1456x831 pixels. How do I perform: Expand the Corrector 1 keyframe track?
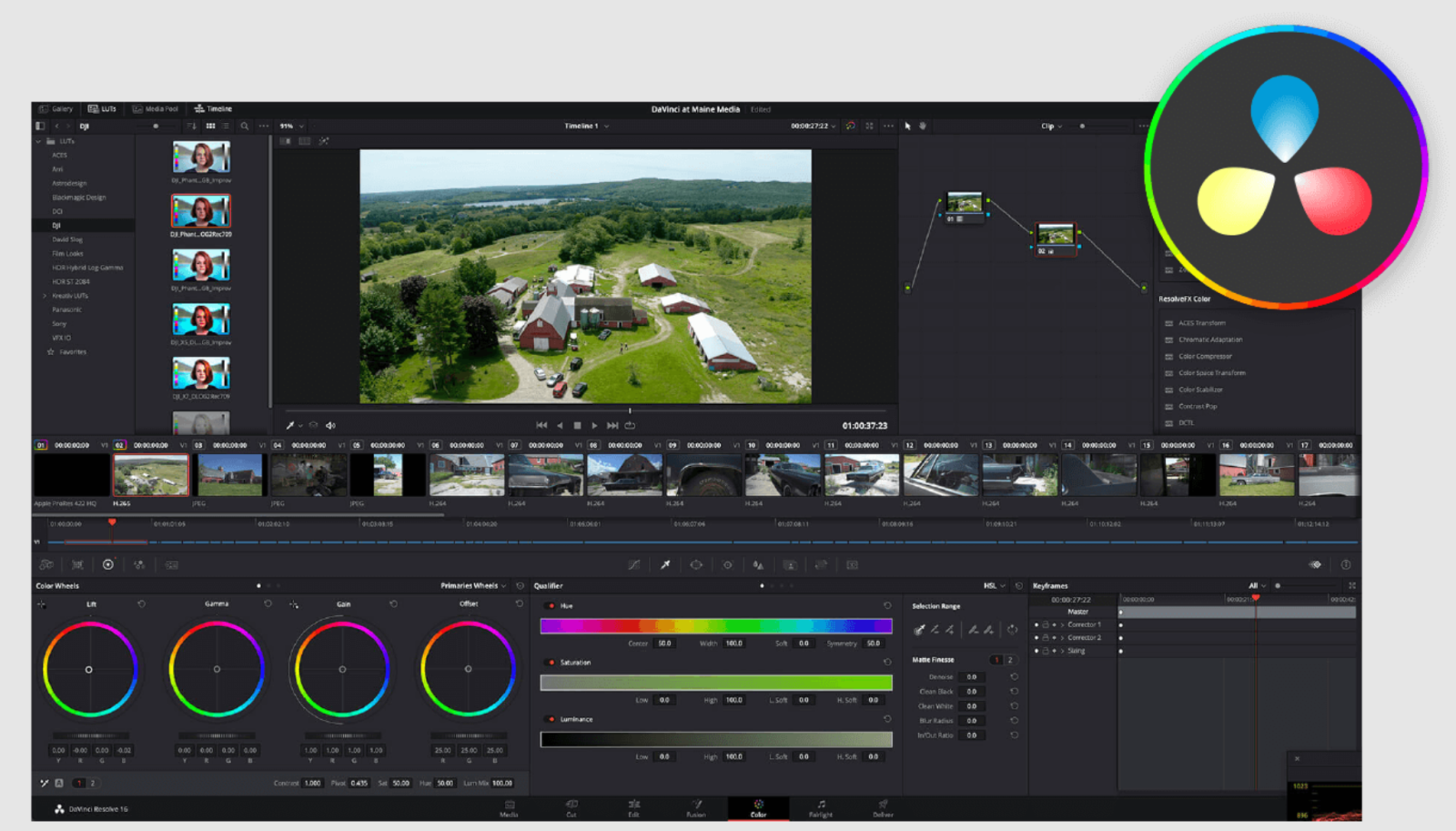(x=1062, y=624)
